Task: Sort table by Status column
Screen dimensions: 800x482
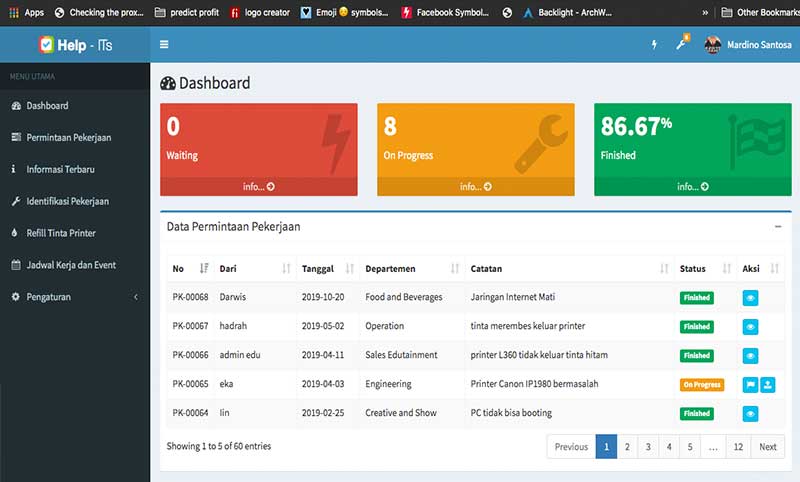Action: coord(705,268)
